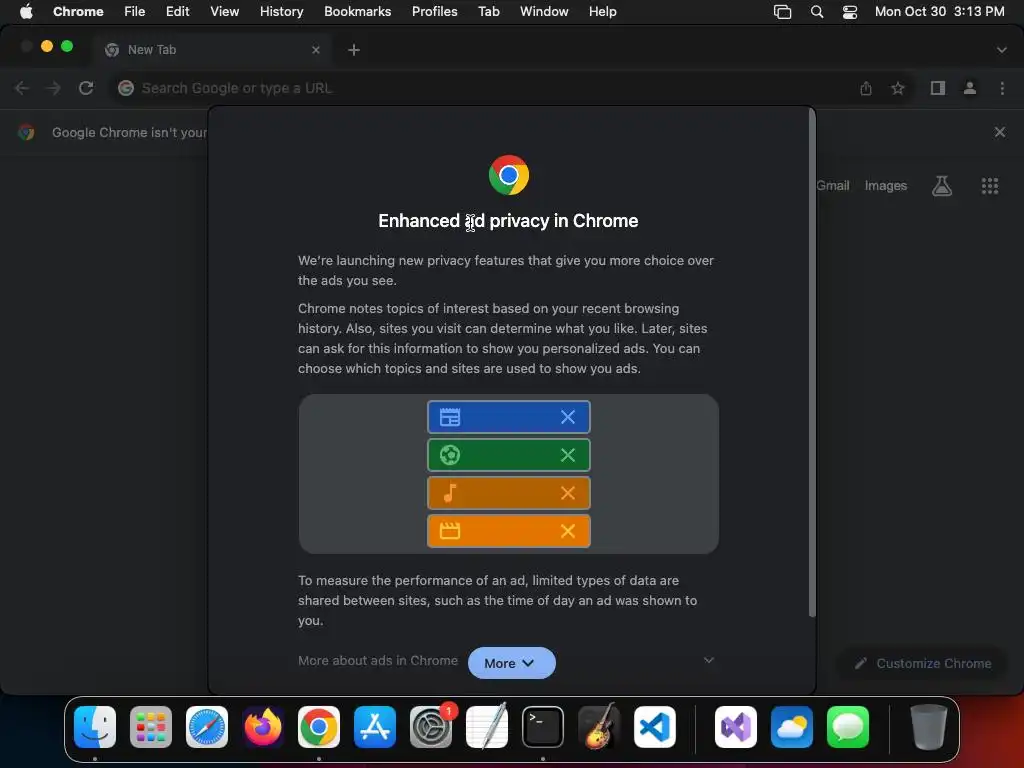
Task: Open Messages from the Dock
Action: point(848,727)
